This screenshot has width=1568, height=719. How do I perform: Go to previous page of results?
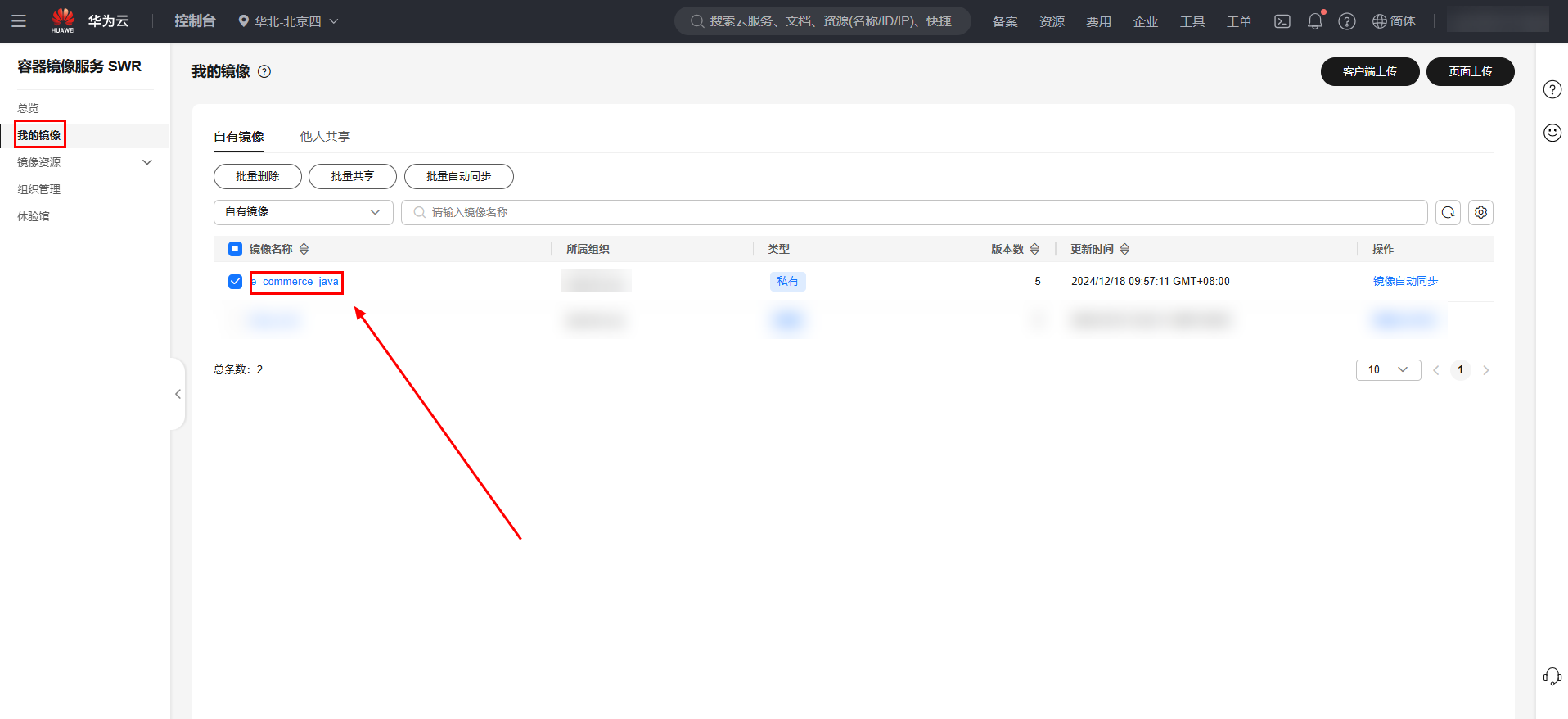1436,370
